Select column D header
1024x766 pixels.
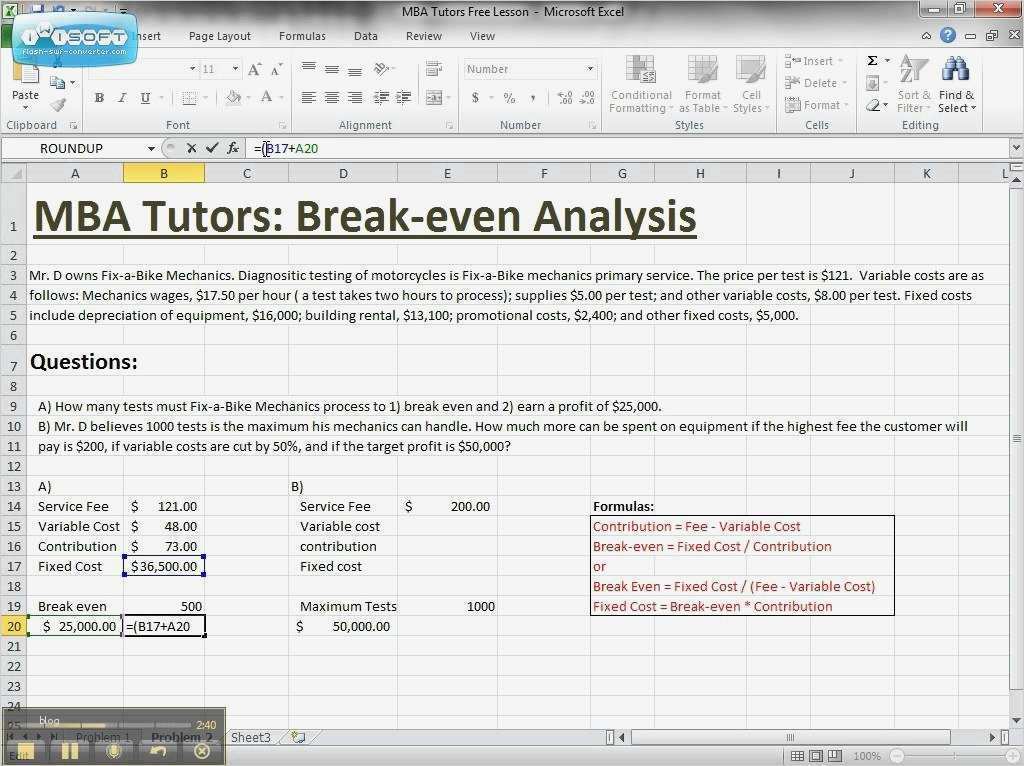click(x=343, y=174)
